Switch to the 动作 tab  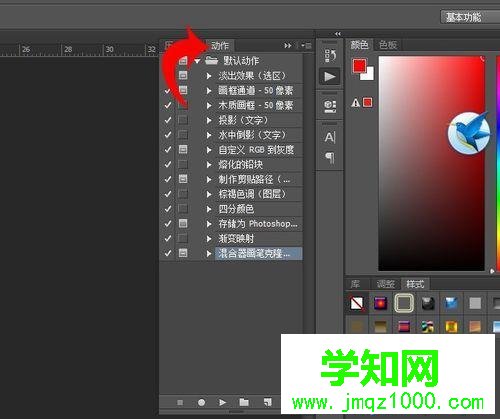tap(220, 45)
